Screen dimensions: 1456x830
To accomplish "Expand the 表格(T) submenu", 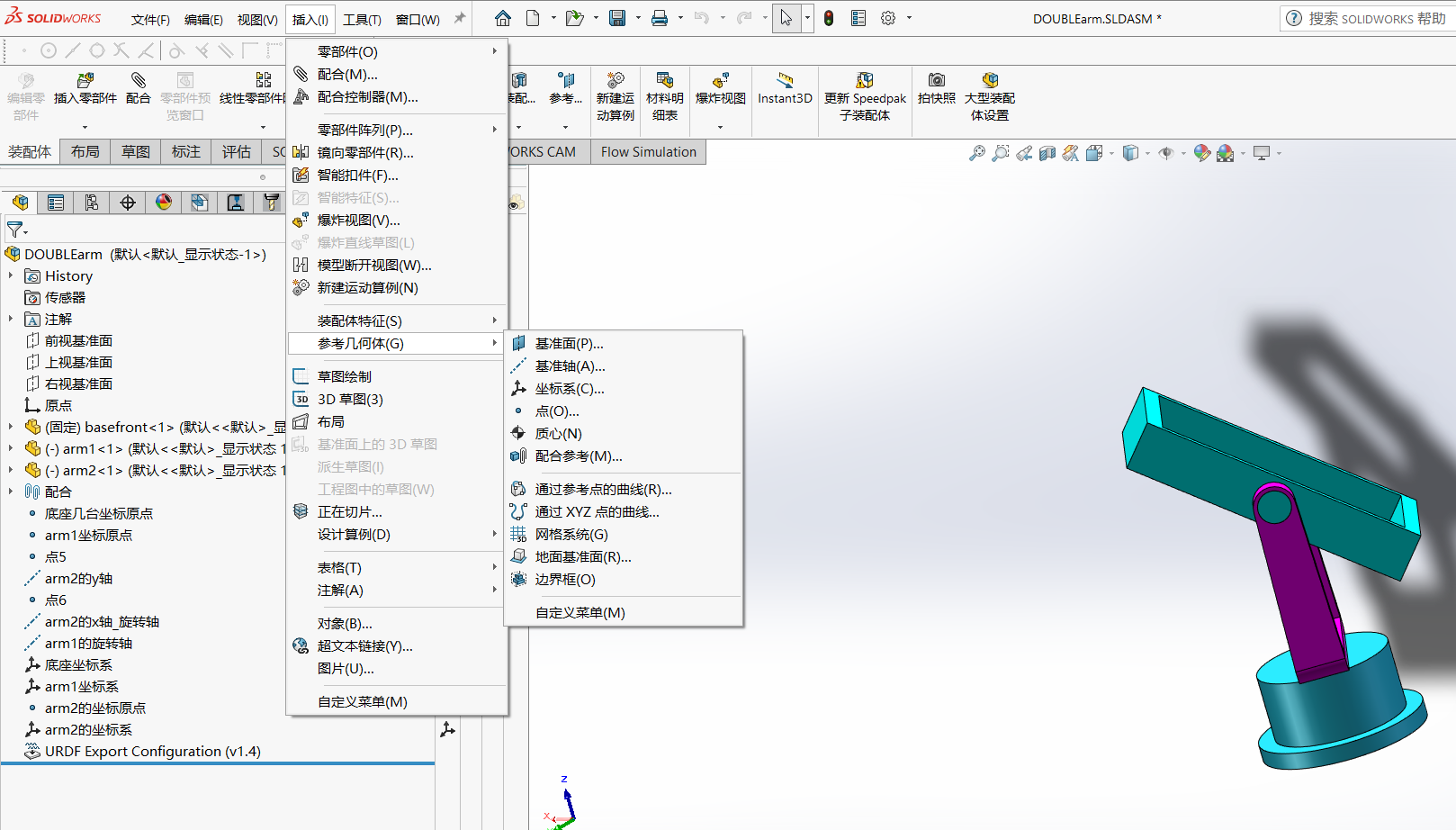I will (340, 567).
